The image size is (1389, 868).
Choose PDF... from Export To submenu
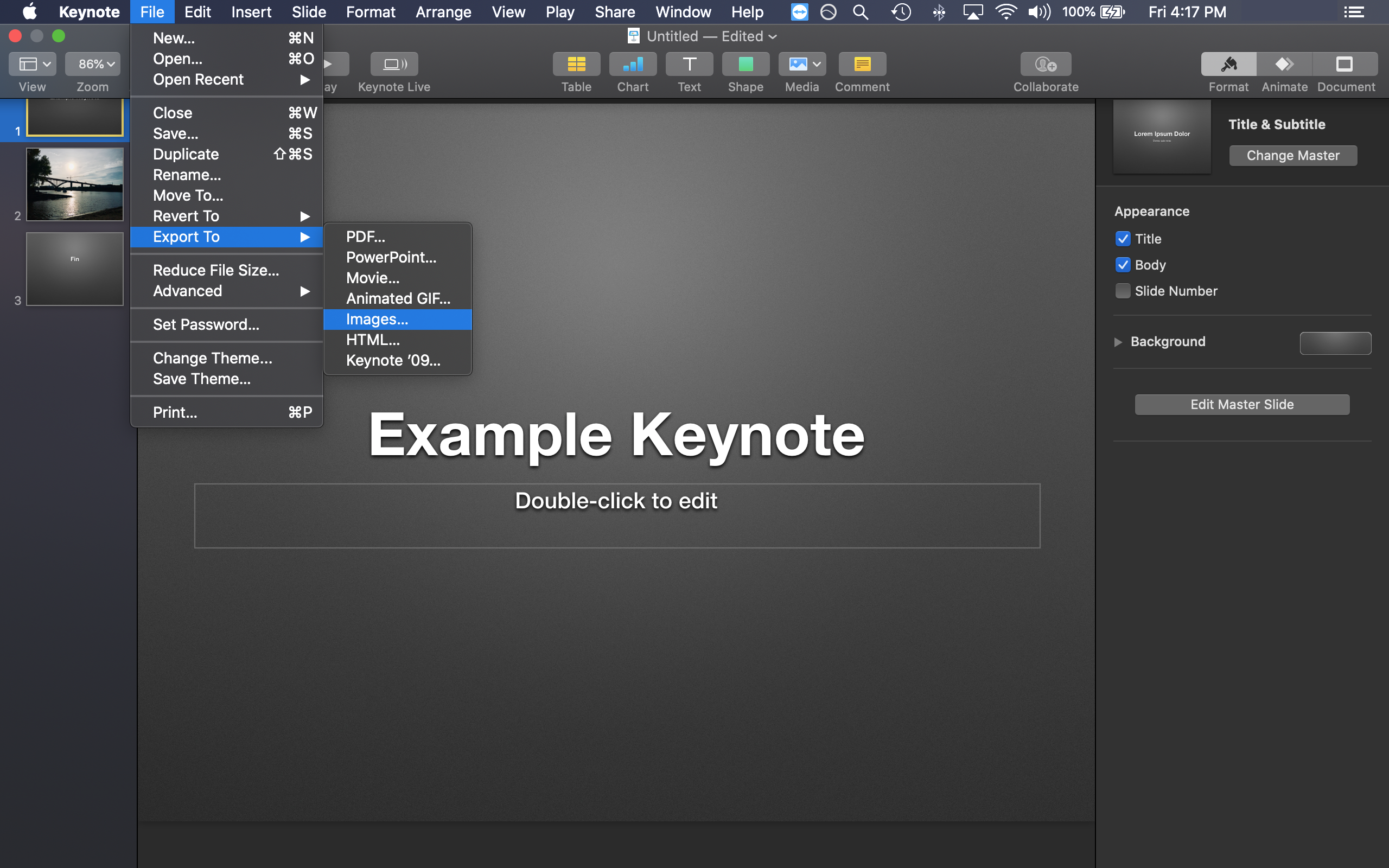pos(398,237)
